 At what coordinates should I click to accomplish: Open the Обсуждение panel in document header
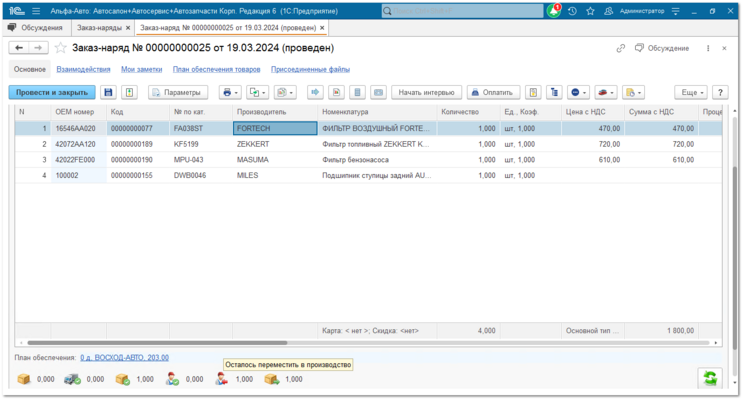[662, 48]
